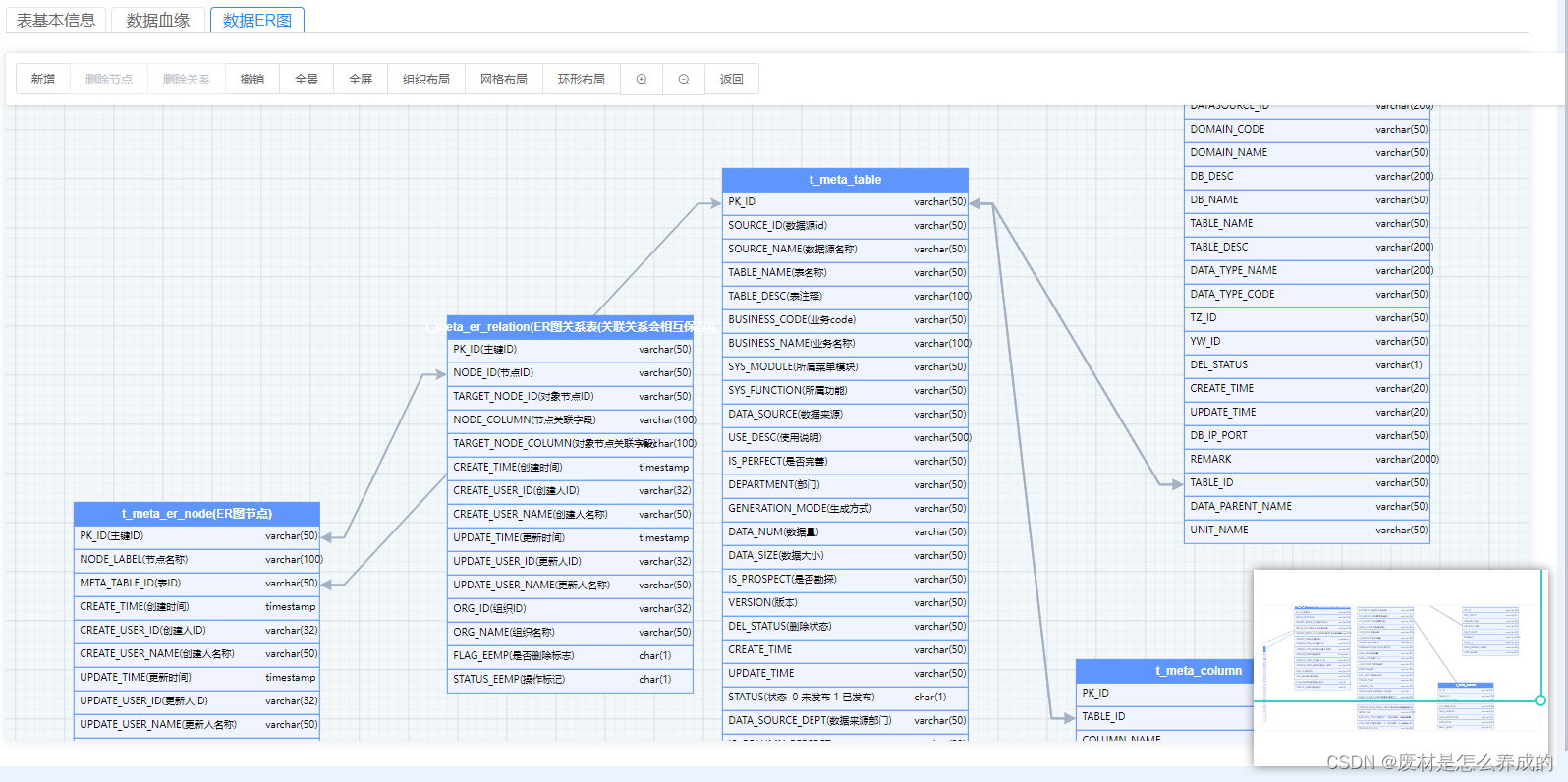This screenshot has width=1568, height=782.
Task: Click NODE_LABEL(节点名称) row
Action: (196, 560)
